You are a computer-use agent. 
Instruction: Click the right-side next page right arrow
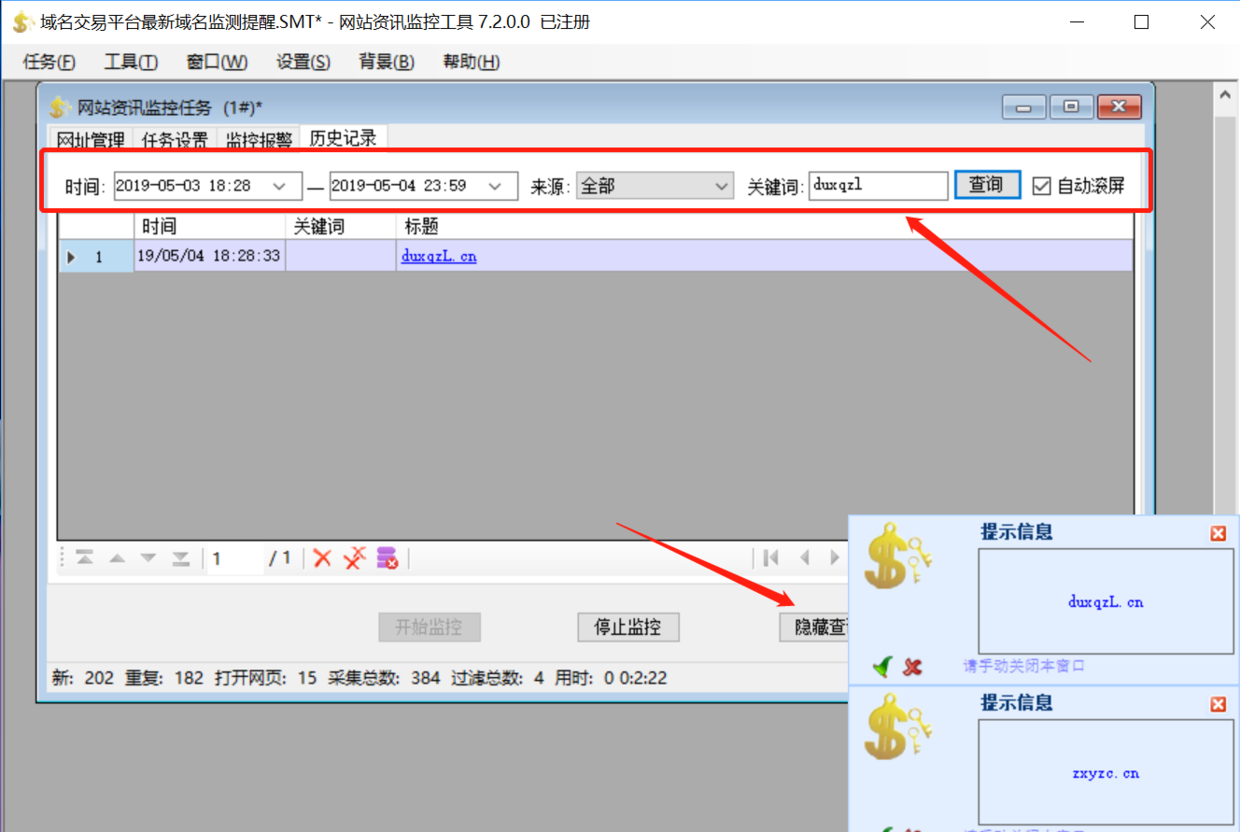[x=835, y=558]
